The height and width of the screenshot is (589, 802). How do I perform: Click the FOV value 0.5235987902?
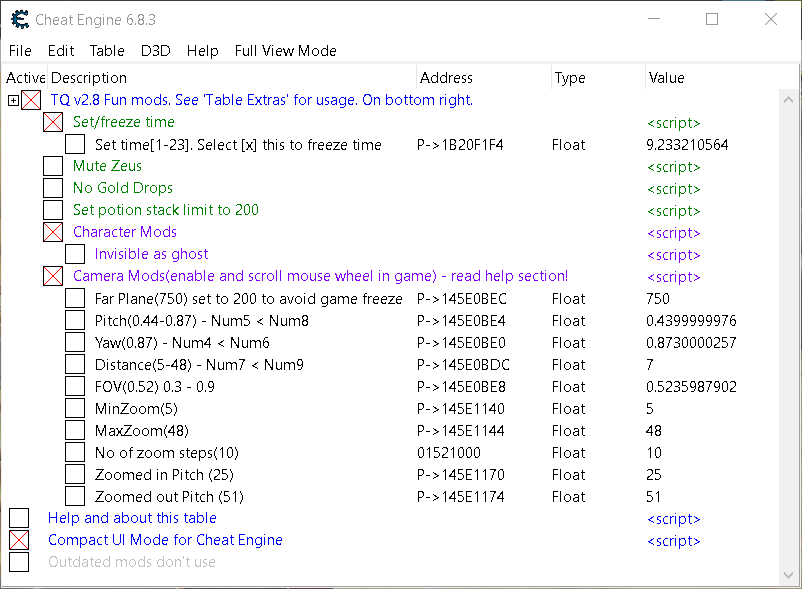click(x=691, y=387)
